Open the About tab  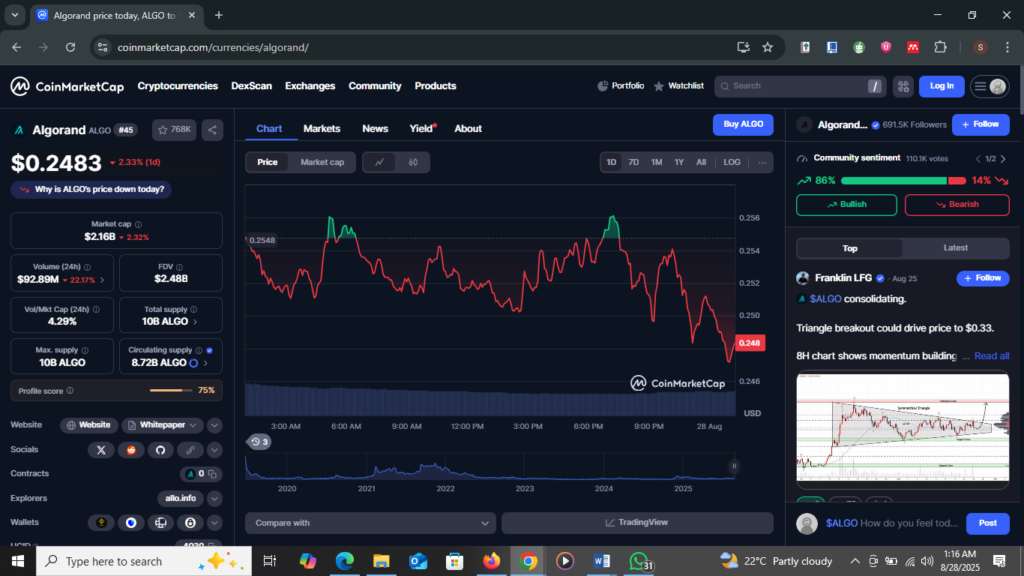pos(468,129)
